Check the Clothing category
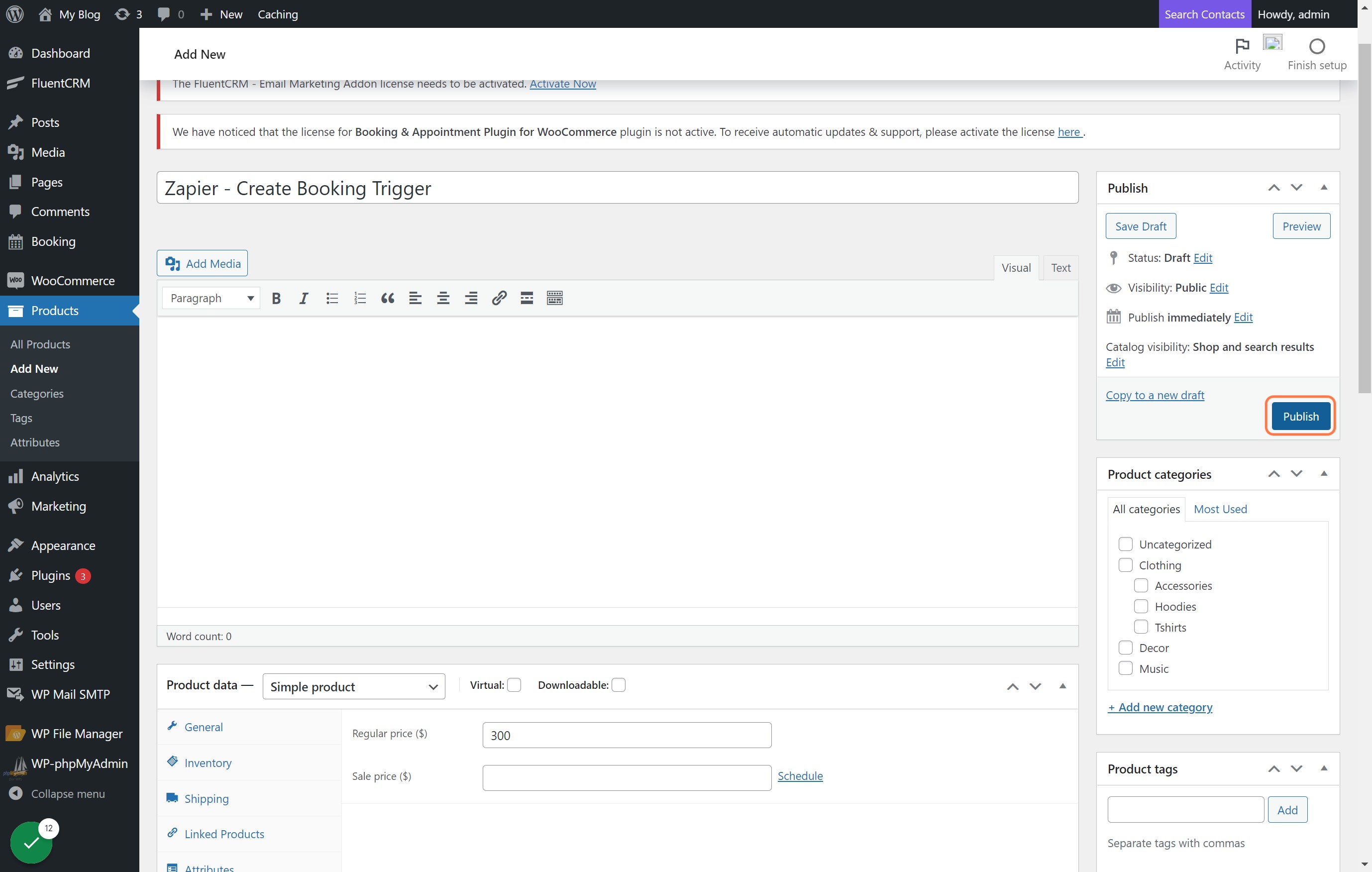 click(1125, 565)
